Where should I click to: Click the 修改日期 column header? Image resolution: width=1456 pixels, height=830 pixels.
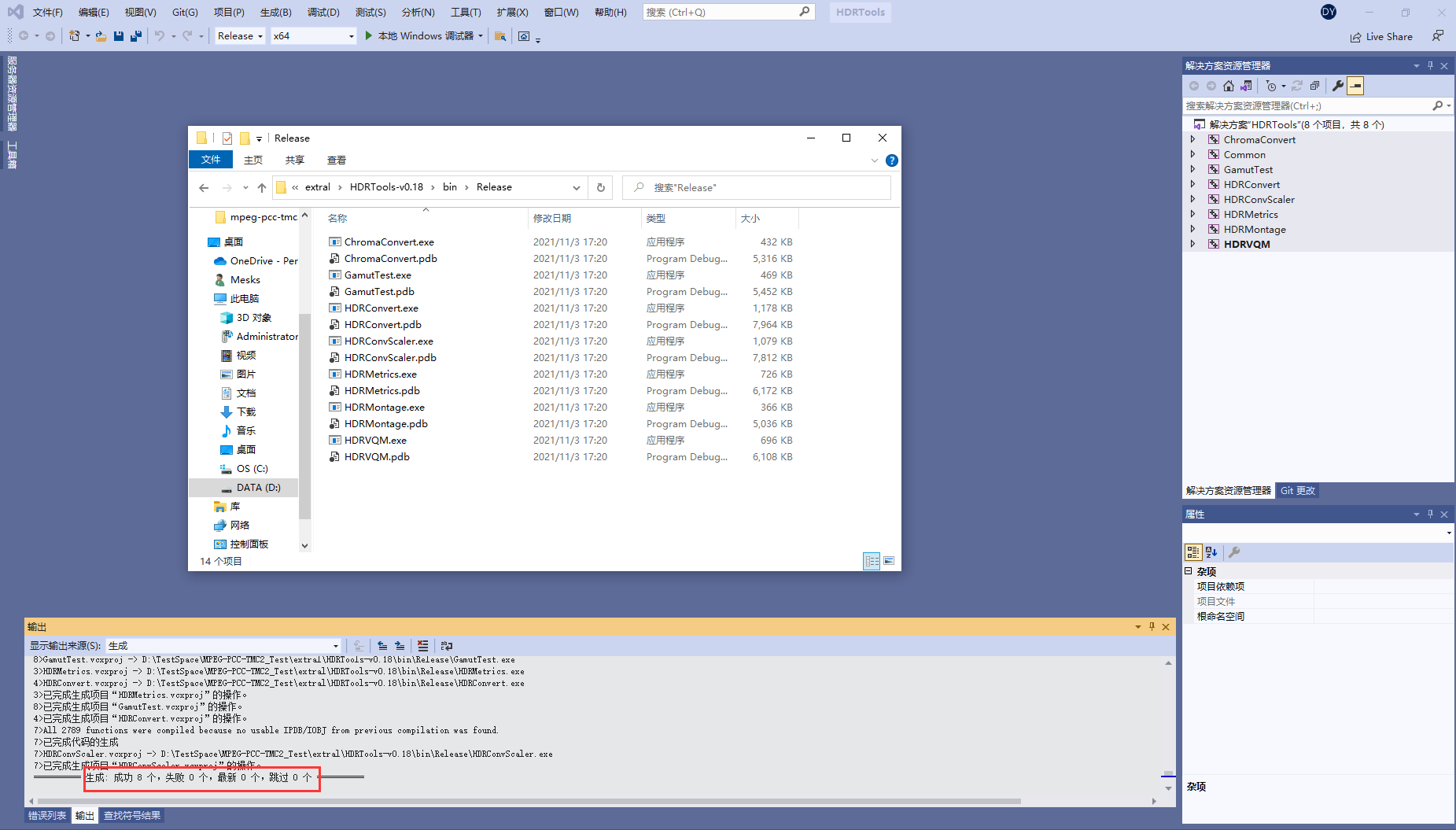[x=585, y=218]
